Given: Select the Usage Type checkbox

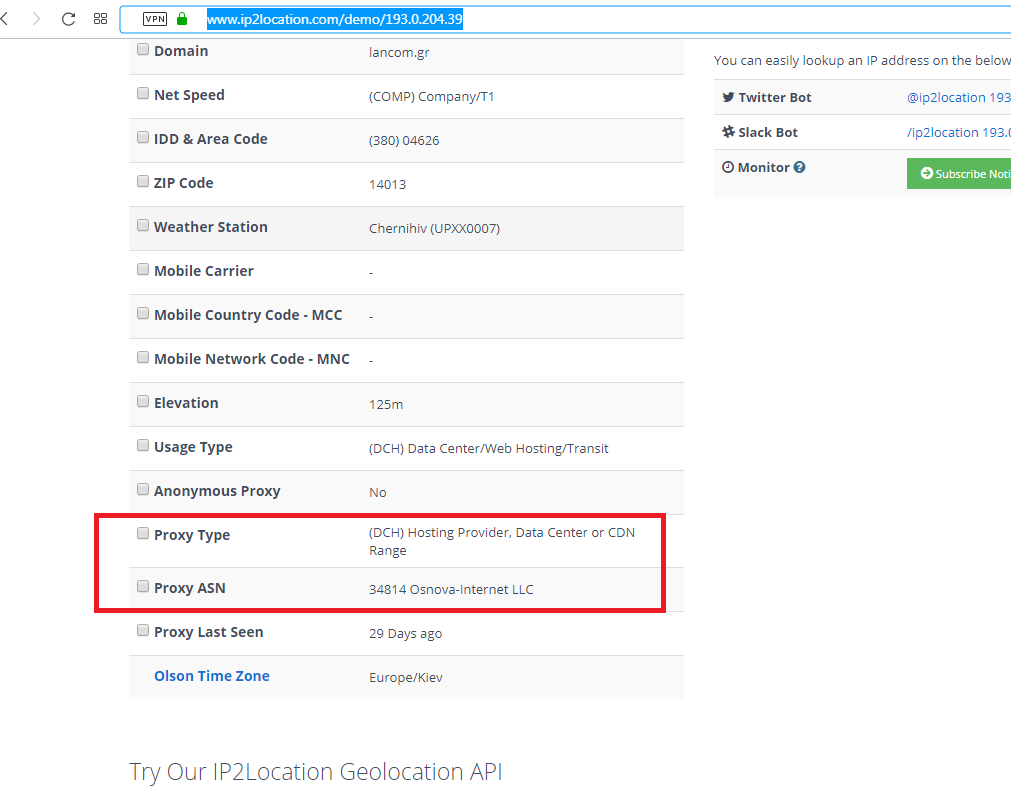Looking at the screenshot, I should [143, 446].
